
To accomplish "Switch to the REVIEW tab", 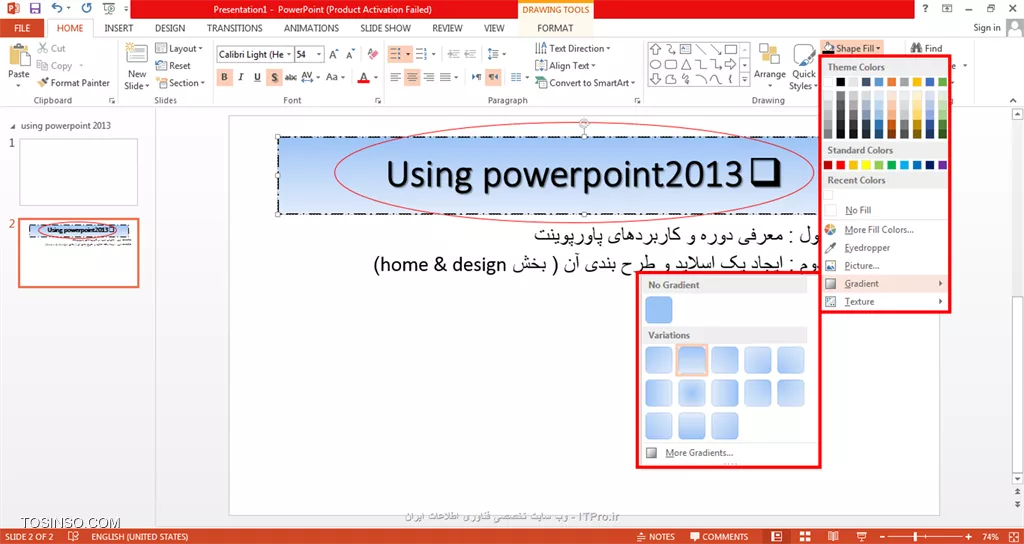I will pos(447,28).
